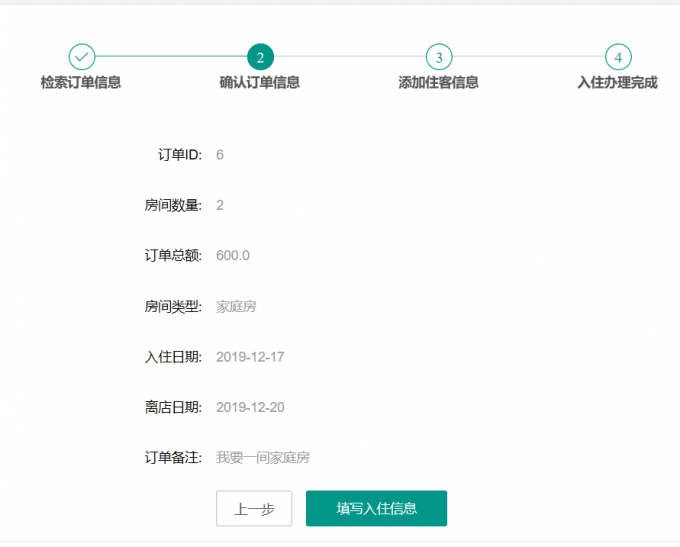Click the 订单ID label
680x547 pixels.
pyautogui.click(x=180, y=155)
